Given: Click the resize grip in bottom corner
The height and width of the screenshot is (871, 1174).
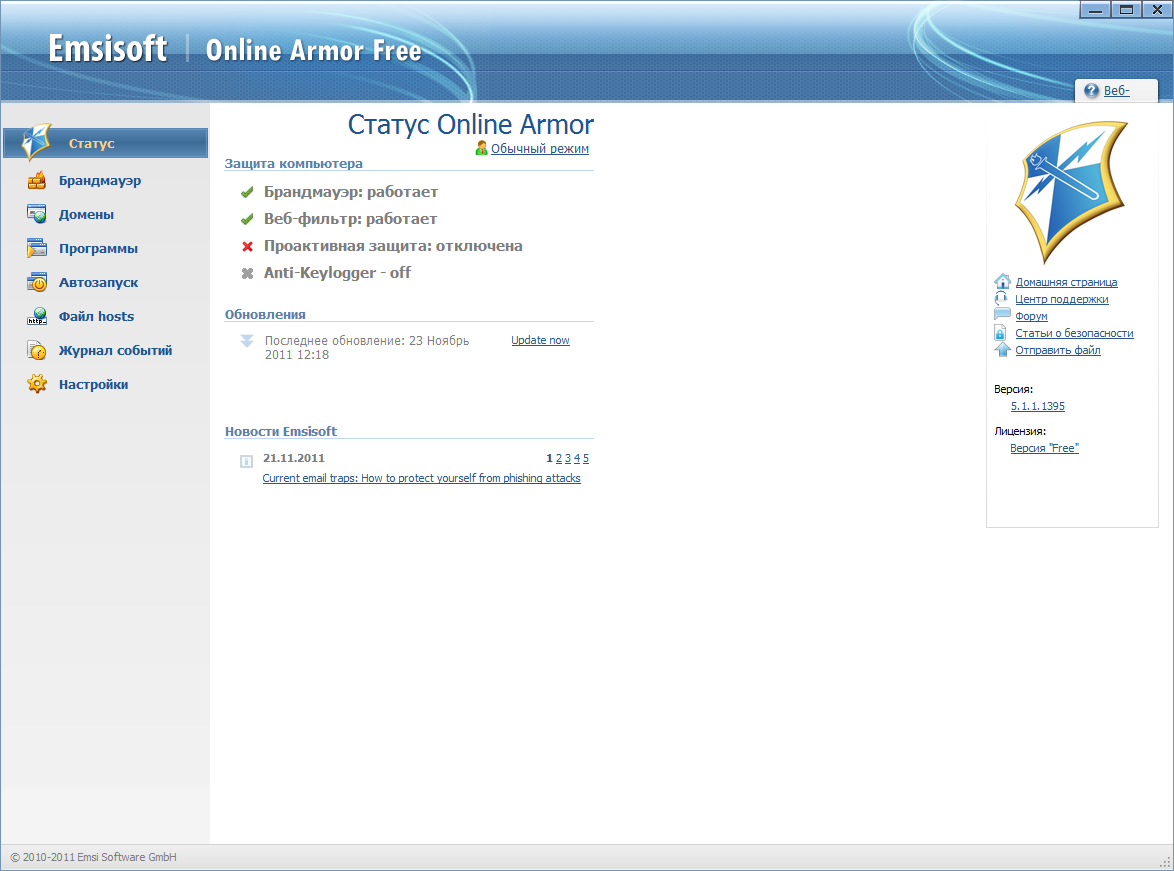Looking at the screenshot, I should (x=1165, y=862).
